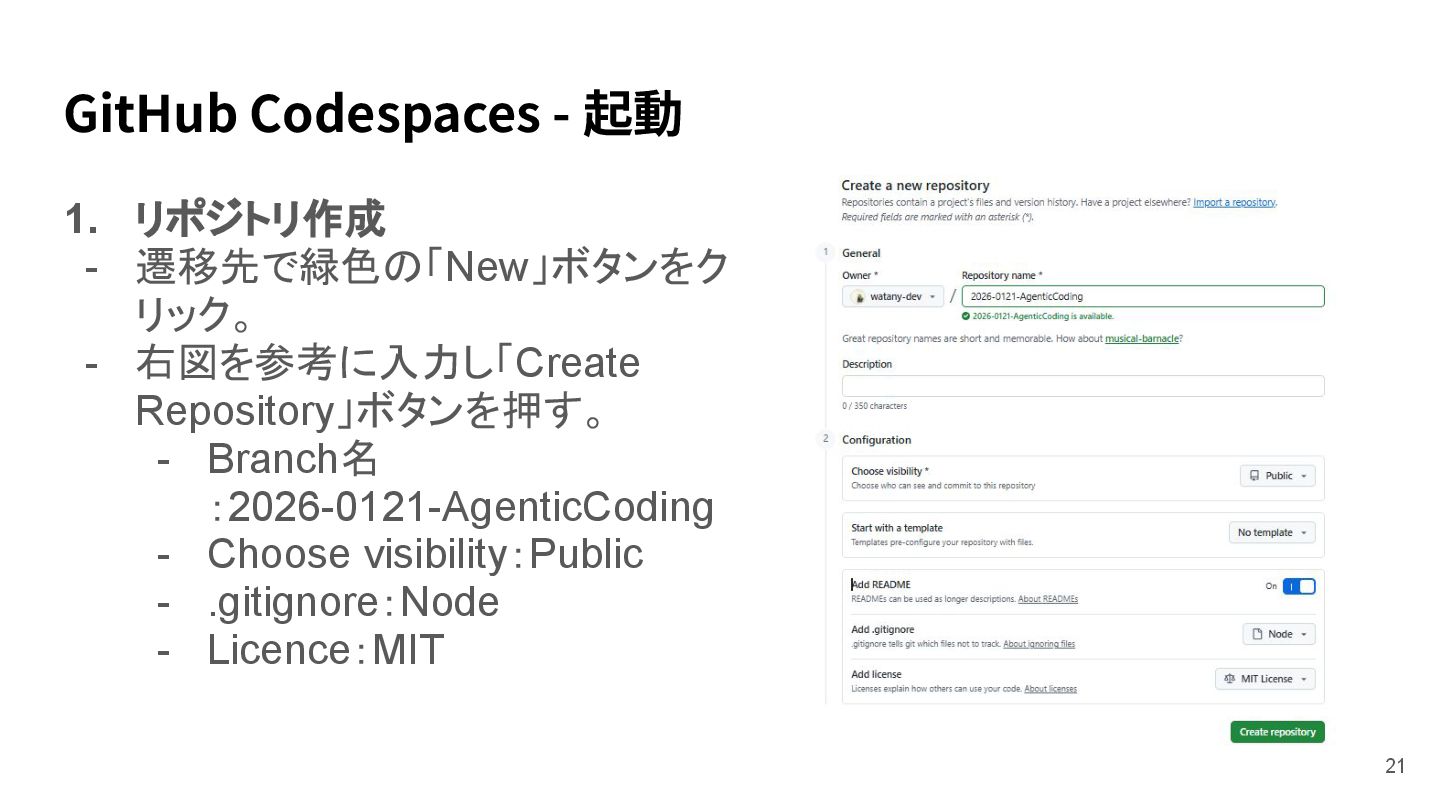Image resolution: width=1440 pixels, height=810 pixels.
Task: Click the green availability checkmark icon
Action: tap(966, 316)
